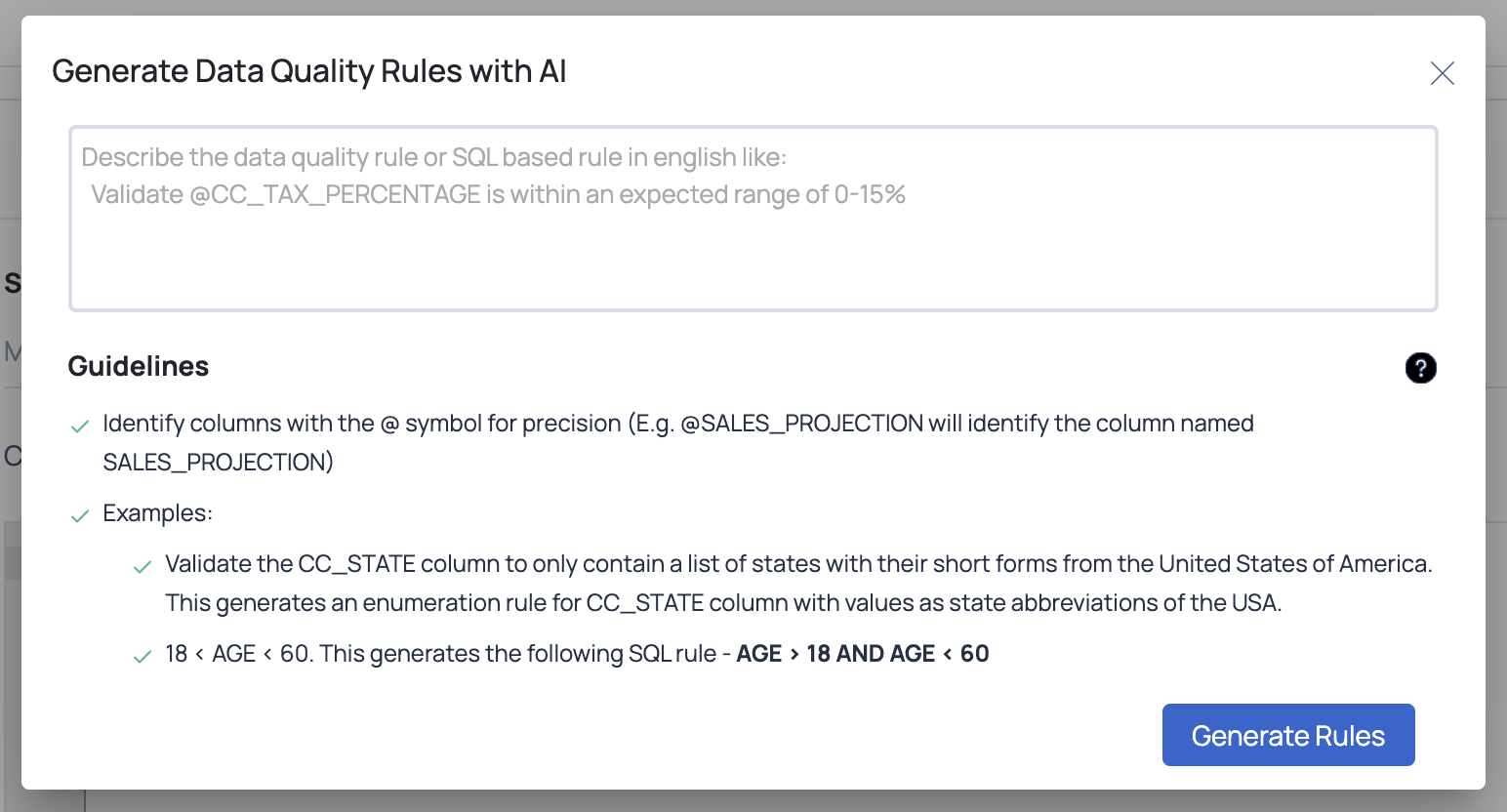
Task: Focus the rule description text area
Action: click(753, 219)
